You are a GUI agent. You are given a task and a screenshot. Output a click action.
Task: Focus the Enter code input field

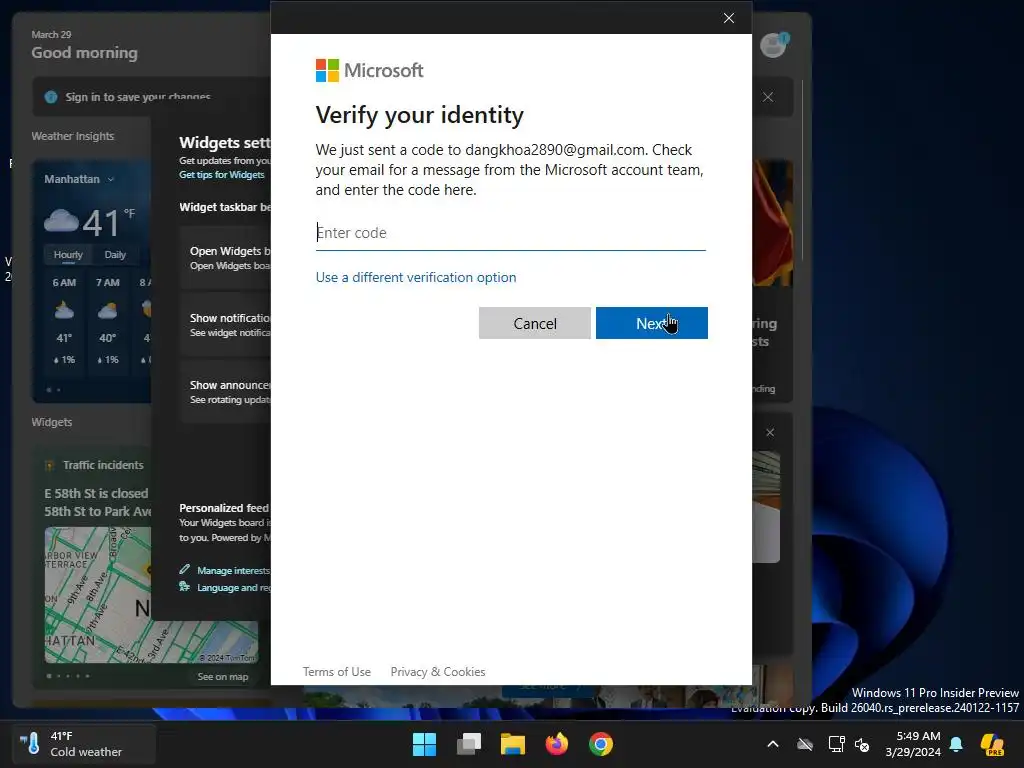coord(510,233)
